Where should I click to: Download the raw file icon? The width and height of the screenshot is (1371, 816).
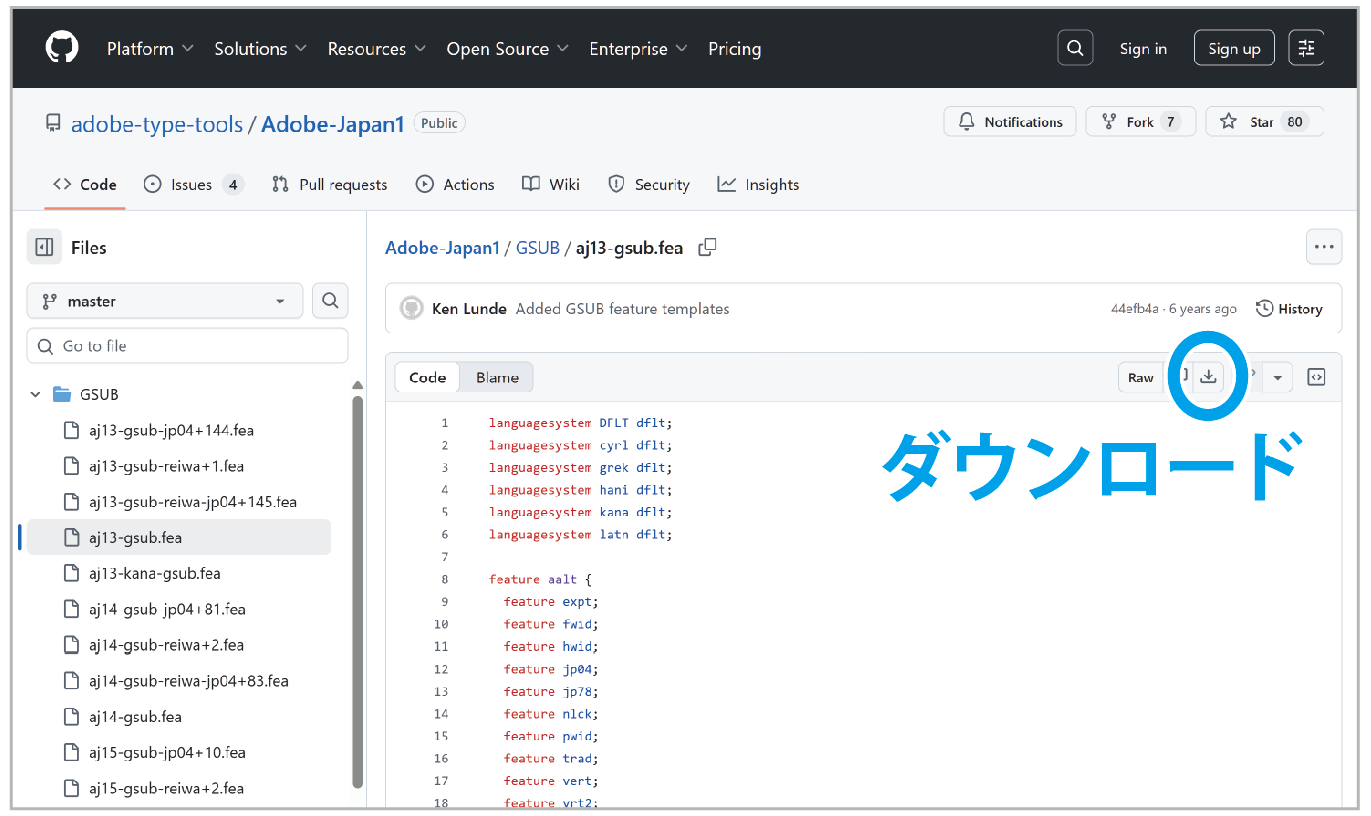click(x=1208, y=377)
